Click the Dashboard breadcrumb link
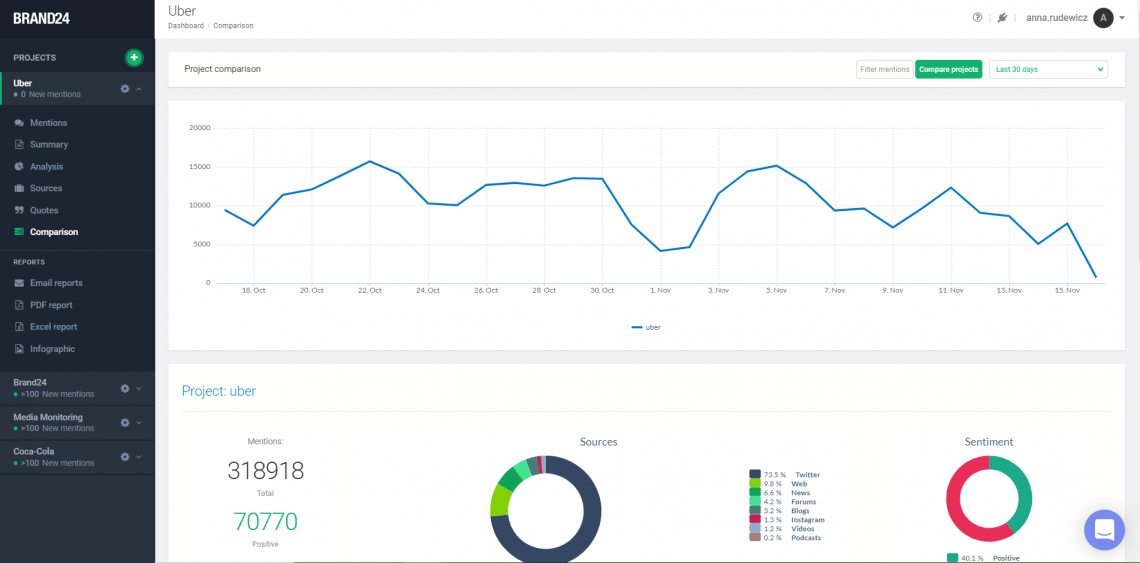The height and width of the screenshot is (563, 1140). click(x=185, y=26)
